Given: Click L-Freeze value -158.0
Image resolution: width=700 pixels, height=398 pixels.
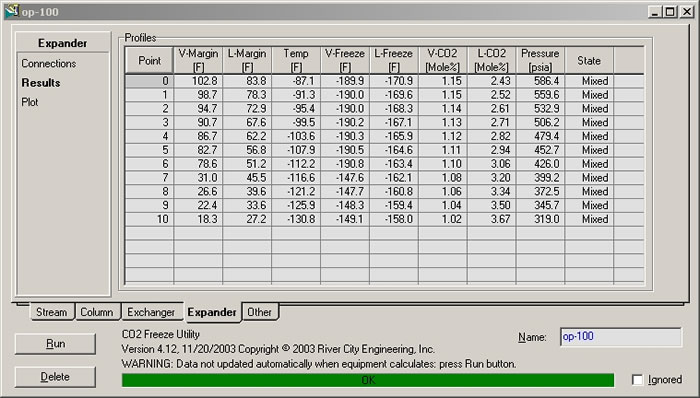Looking at the screenshot, I should click(394, 219).
